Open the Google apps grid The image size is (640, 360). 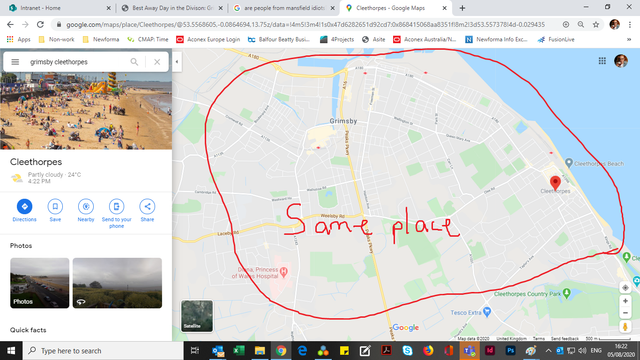pos(602,61)
